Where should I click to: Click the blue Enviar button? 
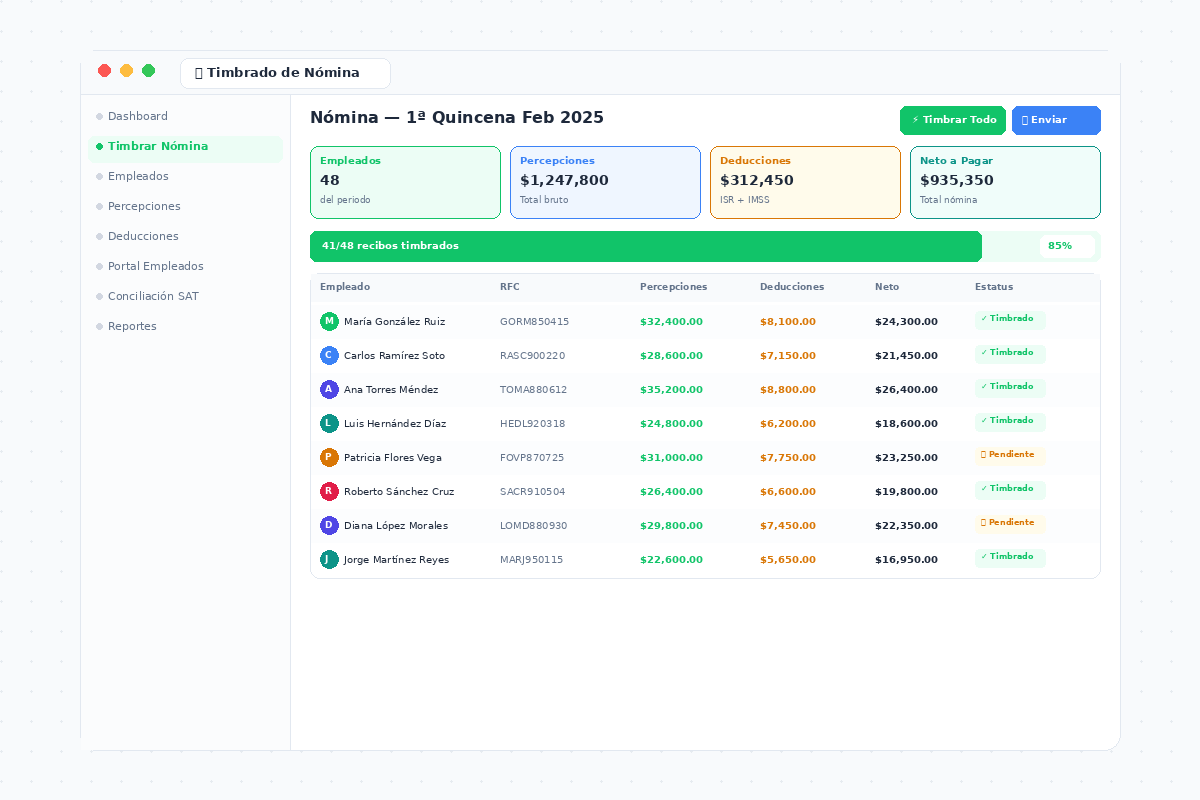point(1056,120)
